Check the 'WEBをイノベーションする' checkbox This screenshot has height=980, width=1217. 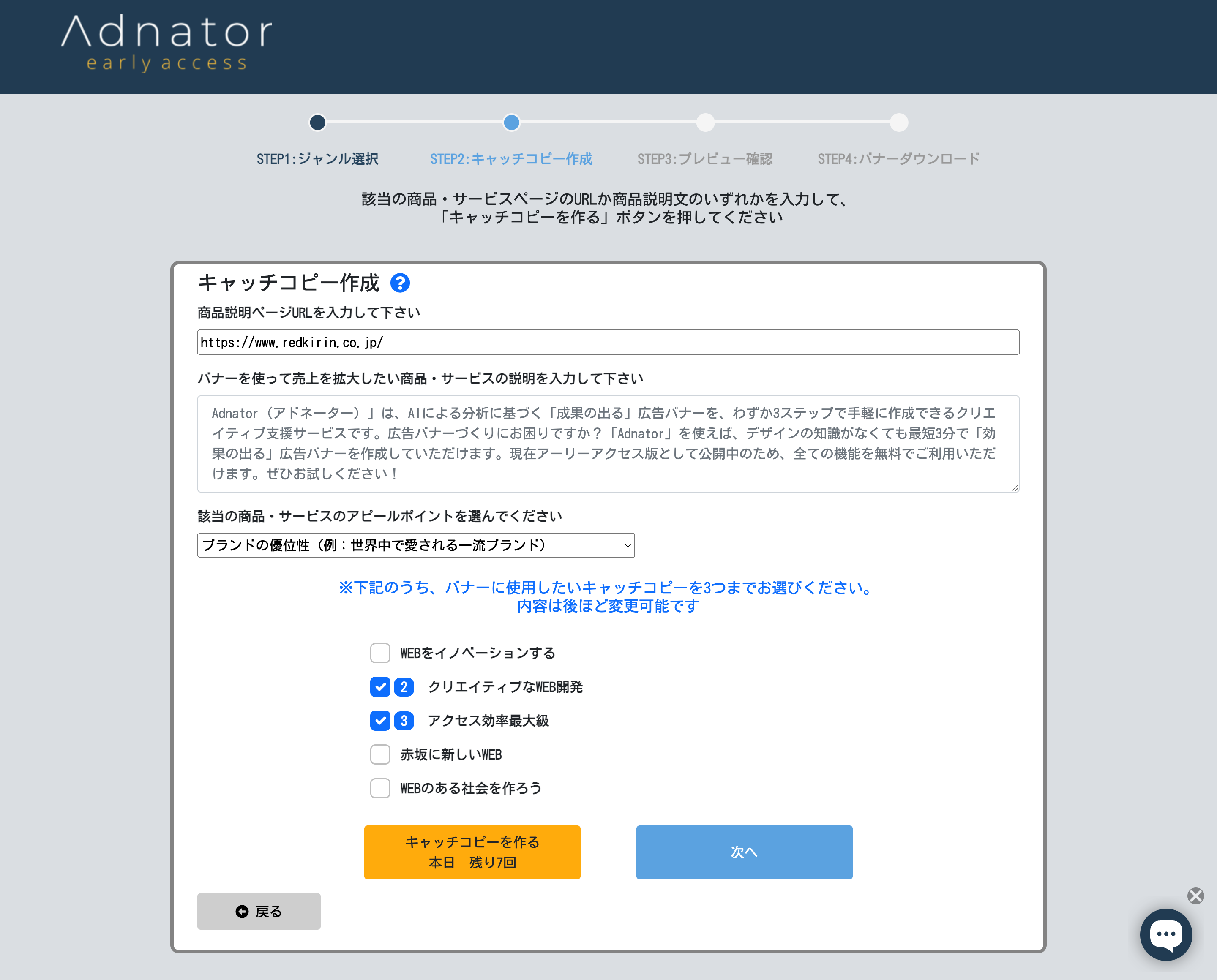(380, 653)
